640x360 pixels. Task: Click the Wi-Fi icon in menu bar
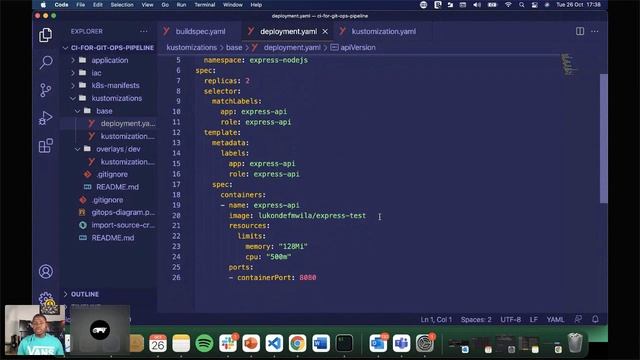508,5
